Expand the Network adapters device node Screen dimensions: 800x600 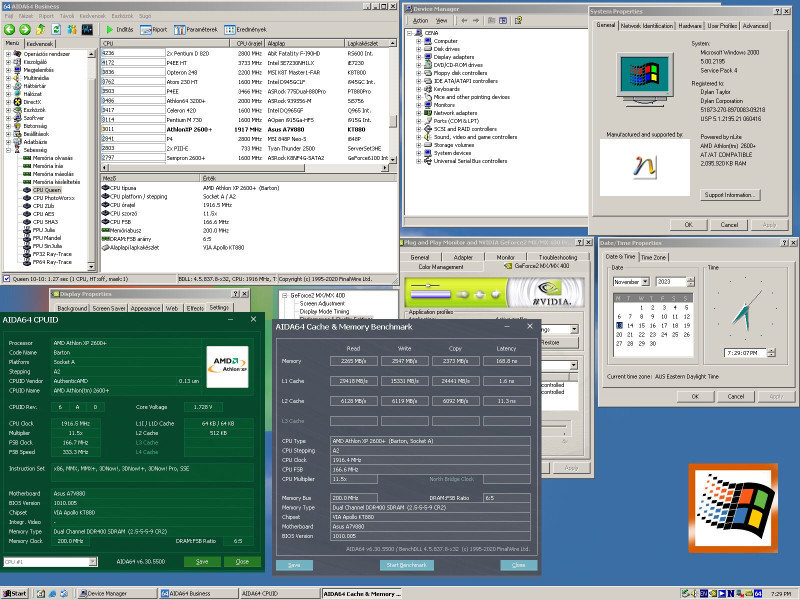(417, 113)
